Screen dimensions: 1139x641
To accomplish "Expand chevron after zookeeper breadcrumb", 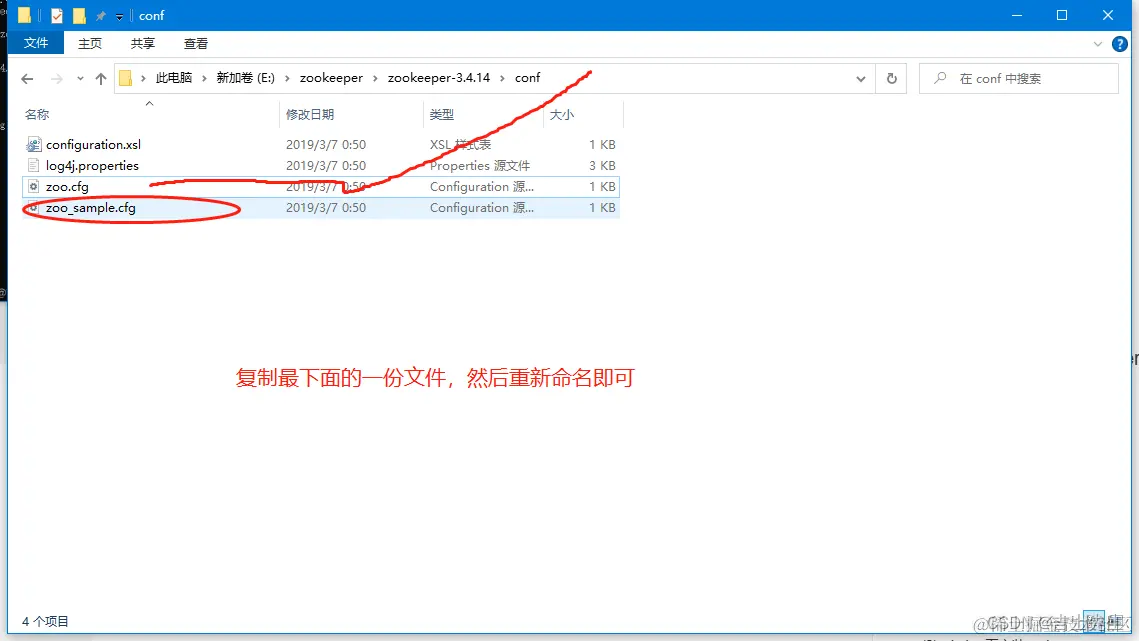I will point(375,78).
